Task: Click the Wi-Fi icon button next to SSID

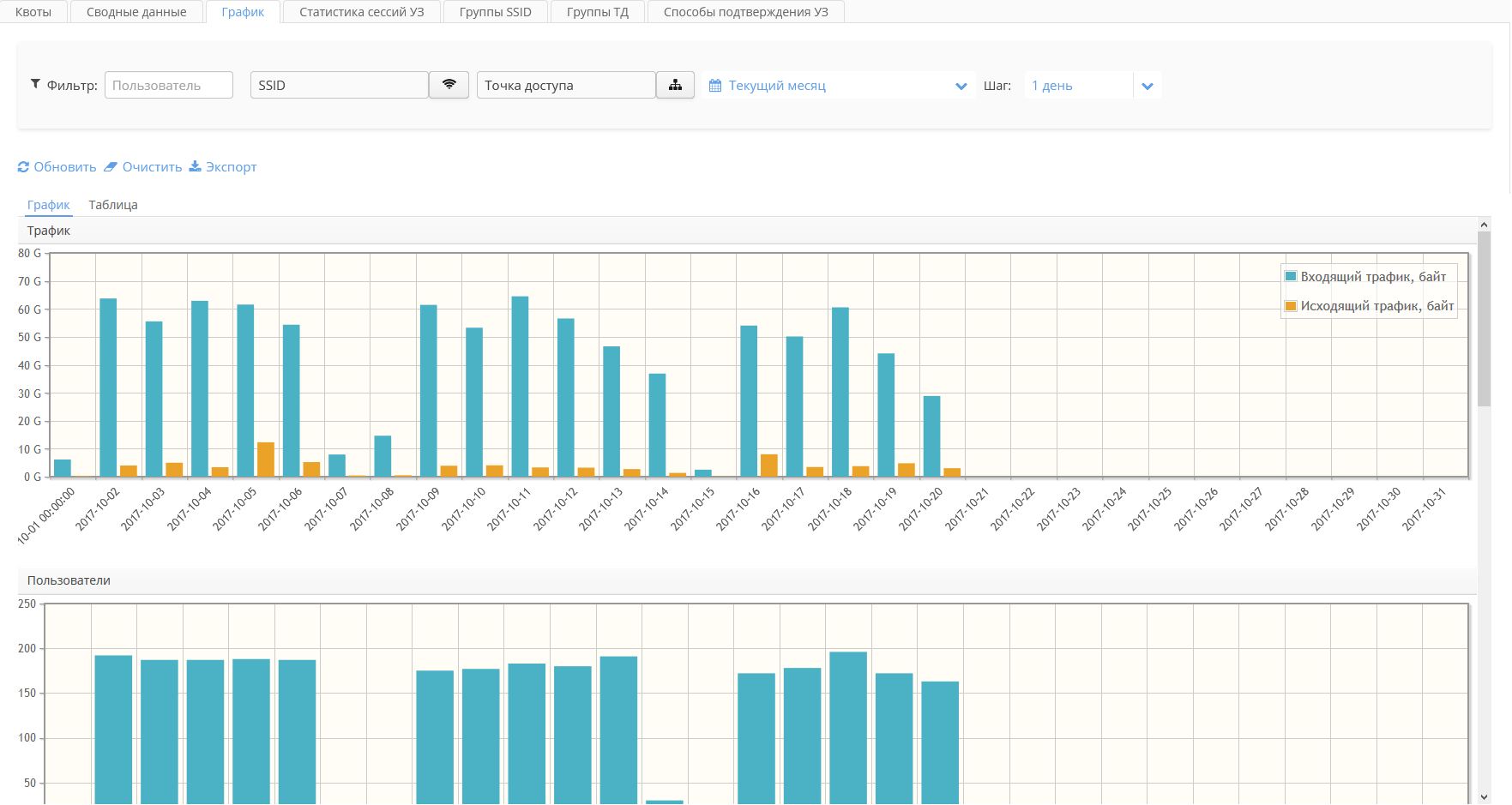Action: (x=449, y=85)
